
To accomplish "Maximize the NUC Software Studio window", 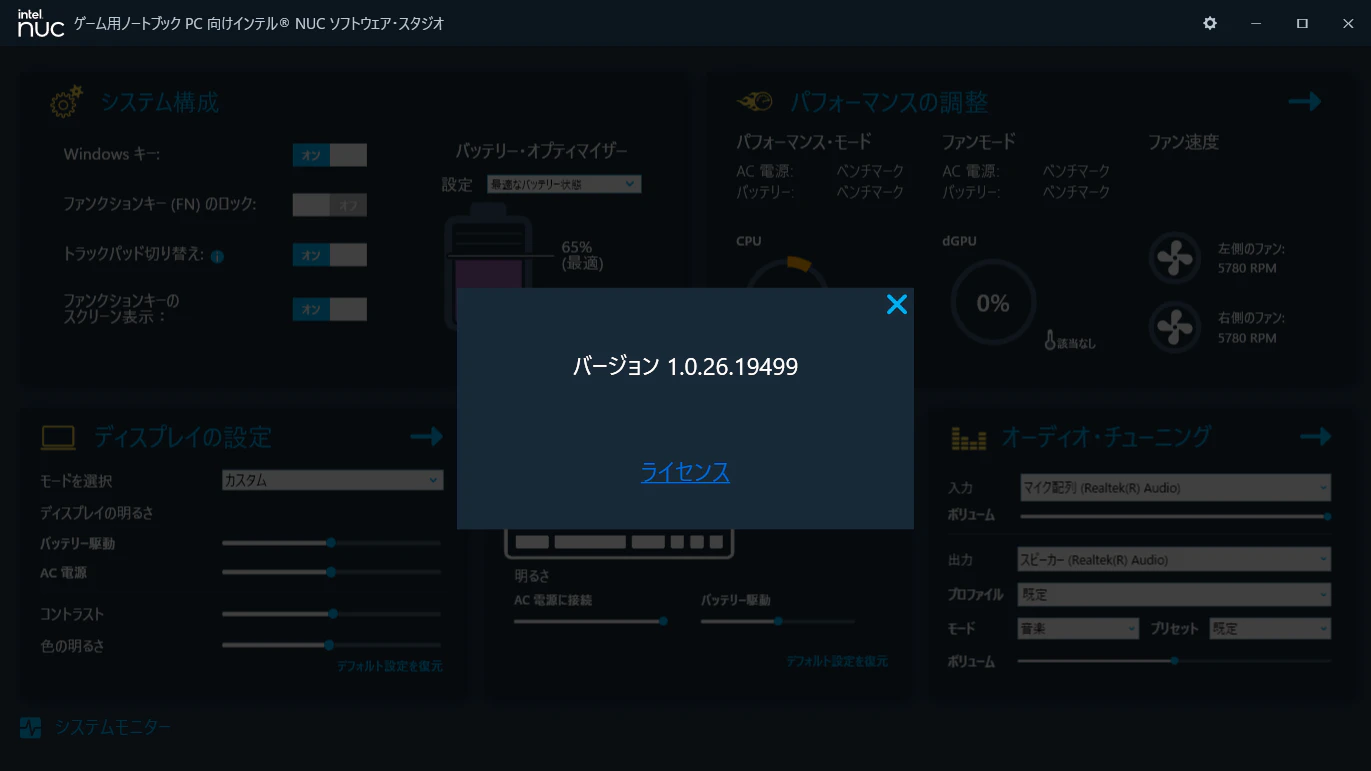I will [1302, 23].
